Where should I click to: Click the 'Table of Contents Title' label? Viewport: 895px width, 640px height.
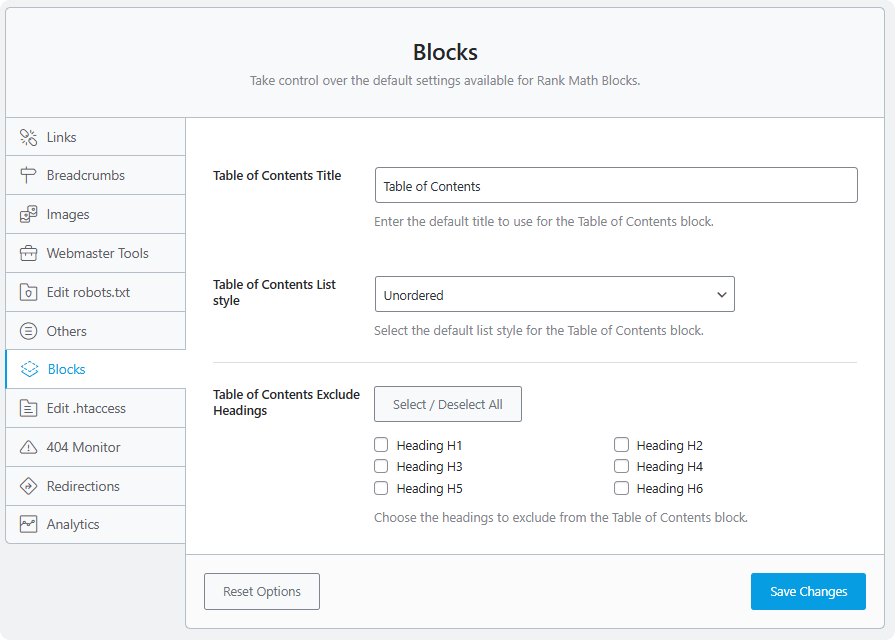pyautogui.click(x=277, y=175)
